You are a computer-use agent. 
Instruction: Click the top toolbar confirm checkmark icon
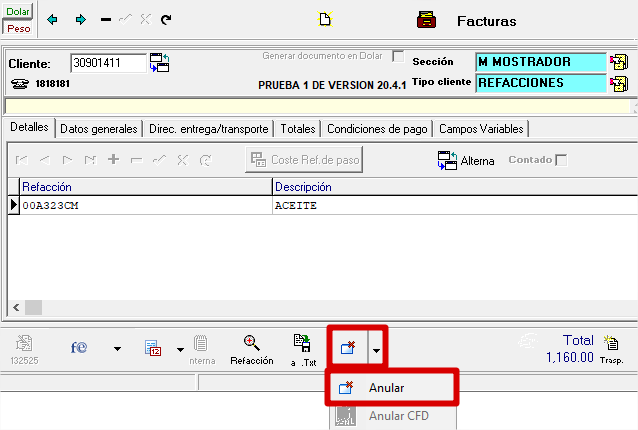coord(125,19)
